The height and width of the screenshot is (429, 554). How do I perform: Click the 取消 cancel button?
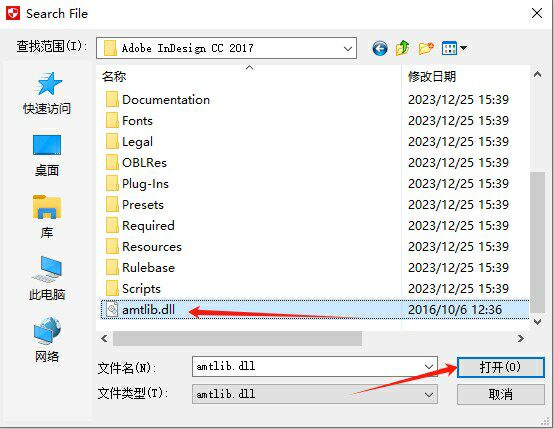[500, 394]
